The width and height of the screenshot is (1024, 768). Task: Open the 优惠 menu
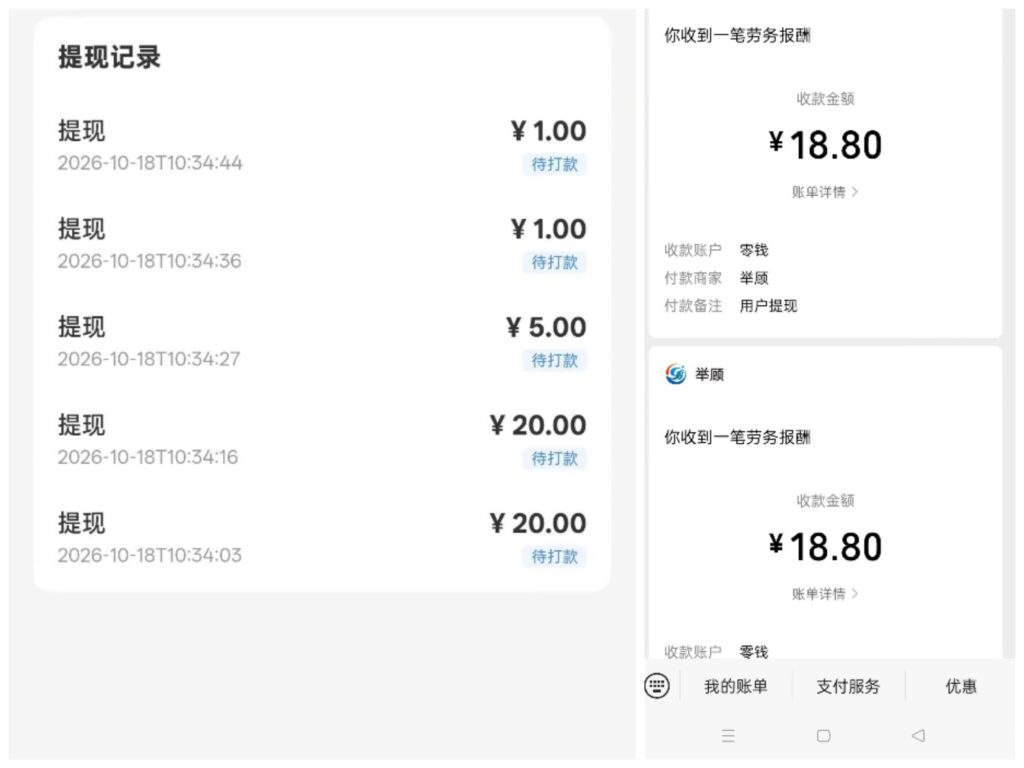pyautogui.click(x=961, y=686)
